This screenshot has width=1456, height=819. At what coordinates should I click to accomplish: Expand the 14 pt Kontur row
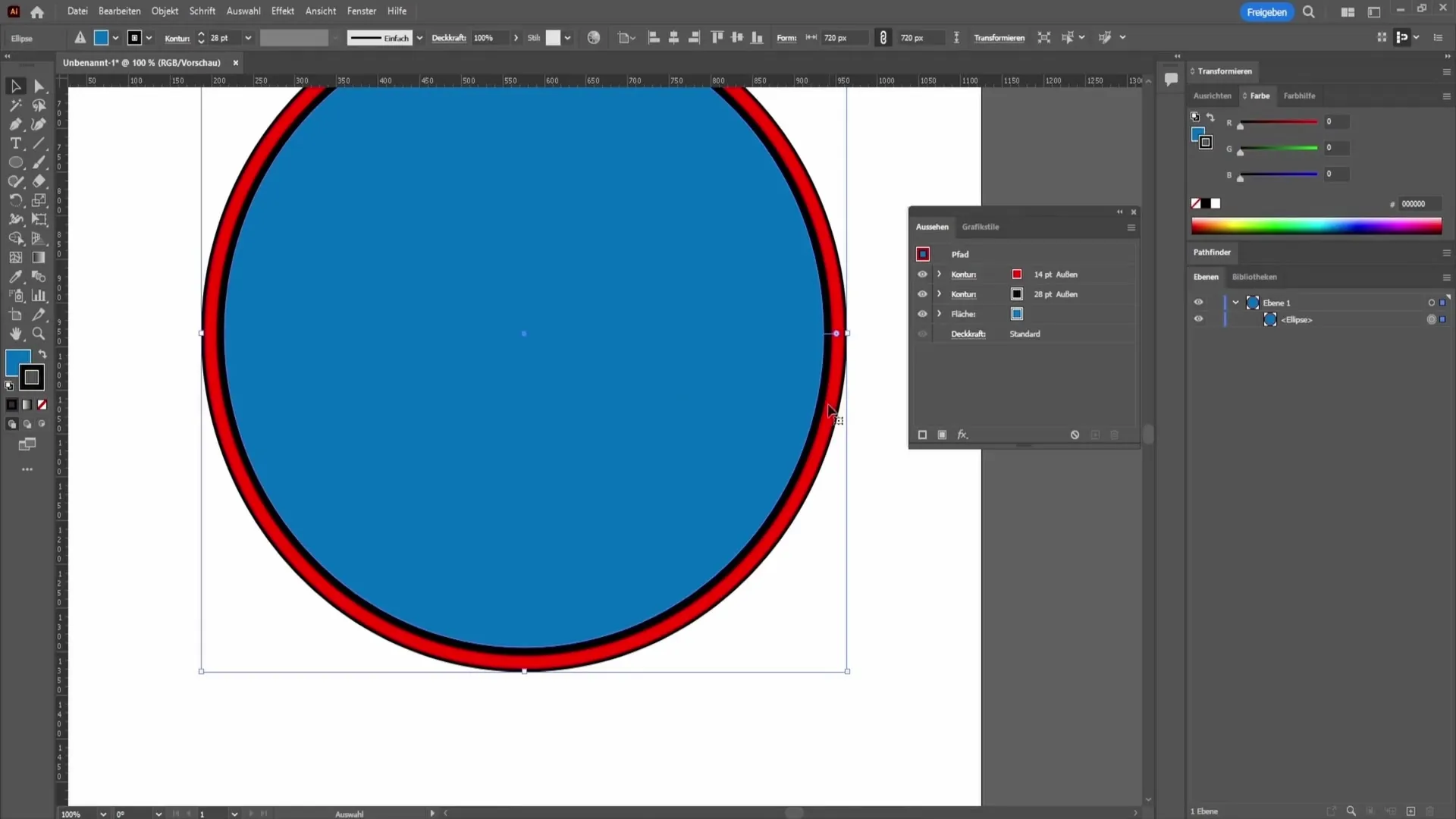coord(939,274)
